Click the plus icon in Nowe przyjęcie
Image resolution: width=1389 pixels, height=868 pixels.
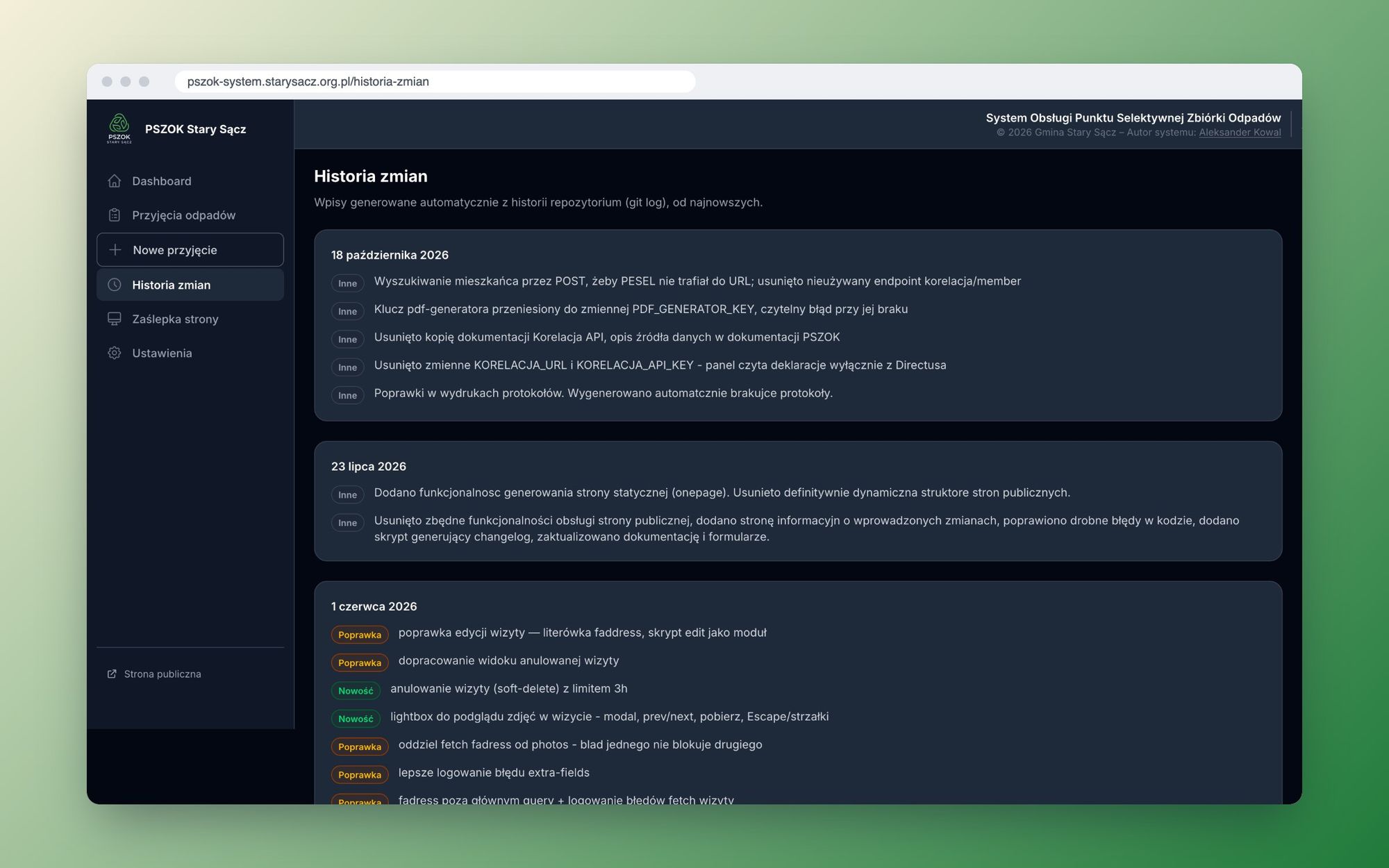115,250
